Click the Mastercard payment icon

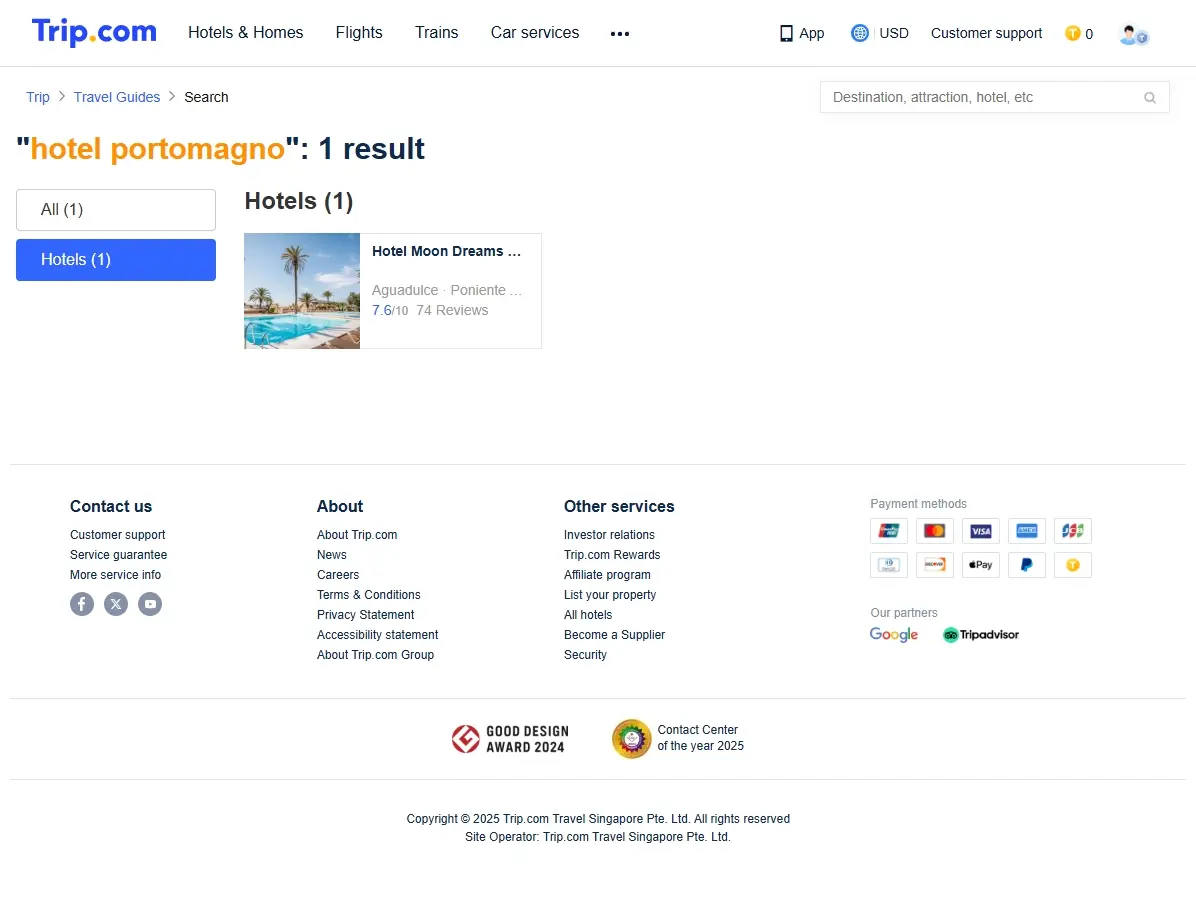[x=934, y=531]
